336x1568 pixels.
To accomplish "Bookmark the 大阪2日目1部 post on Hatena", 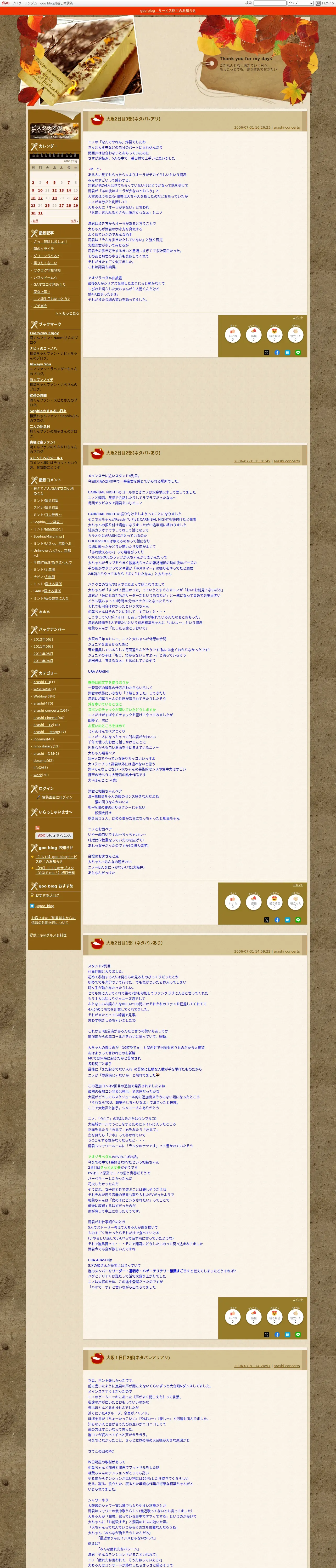I will point(287,1334).
